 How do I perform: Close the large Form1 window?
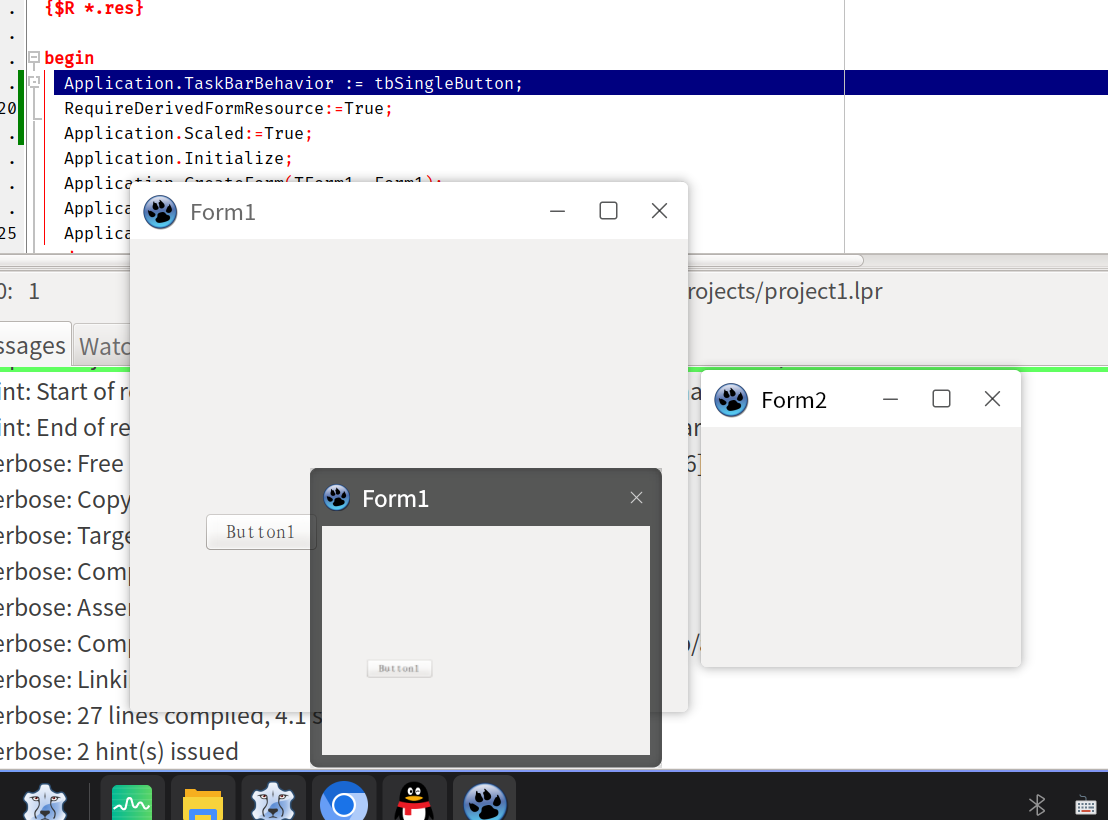coord(659,211)
